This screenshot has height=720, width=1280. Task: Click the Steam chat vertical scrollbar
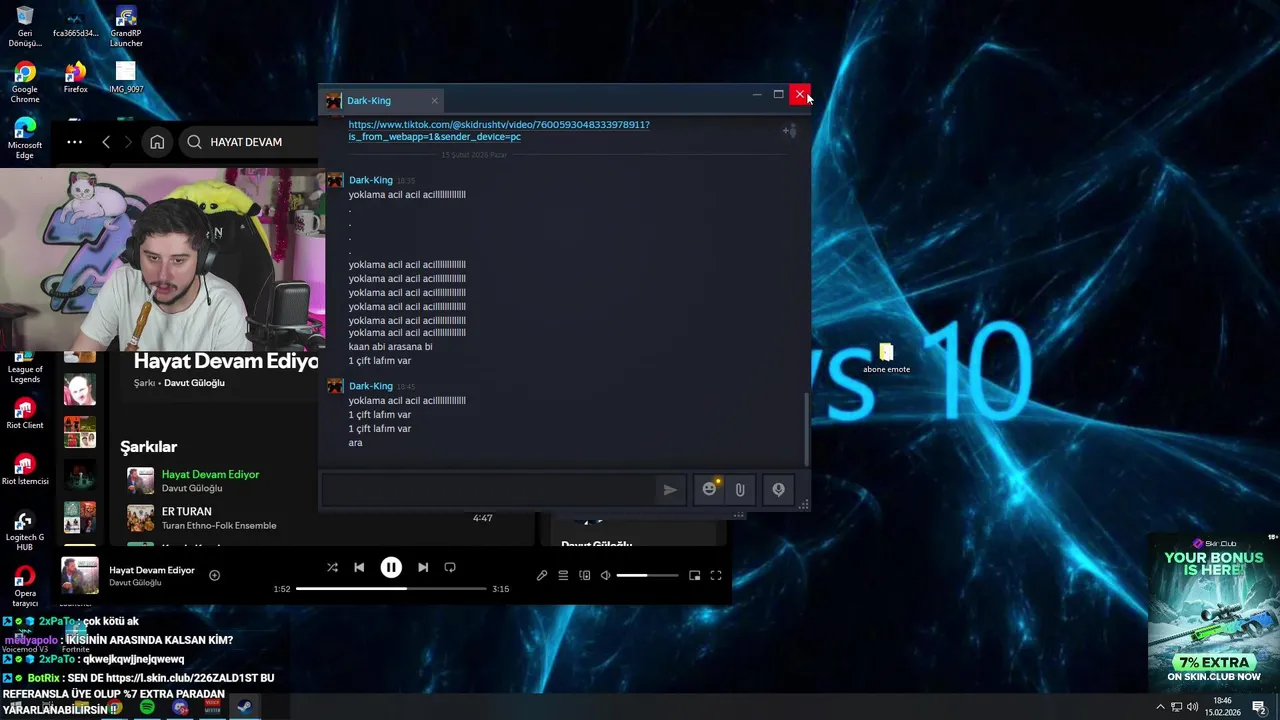pos(806,428)
